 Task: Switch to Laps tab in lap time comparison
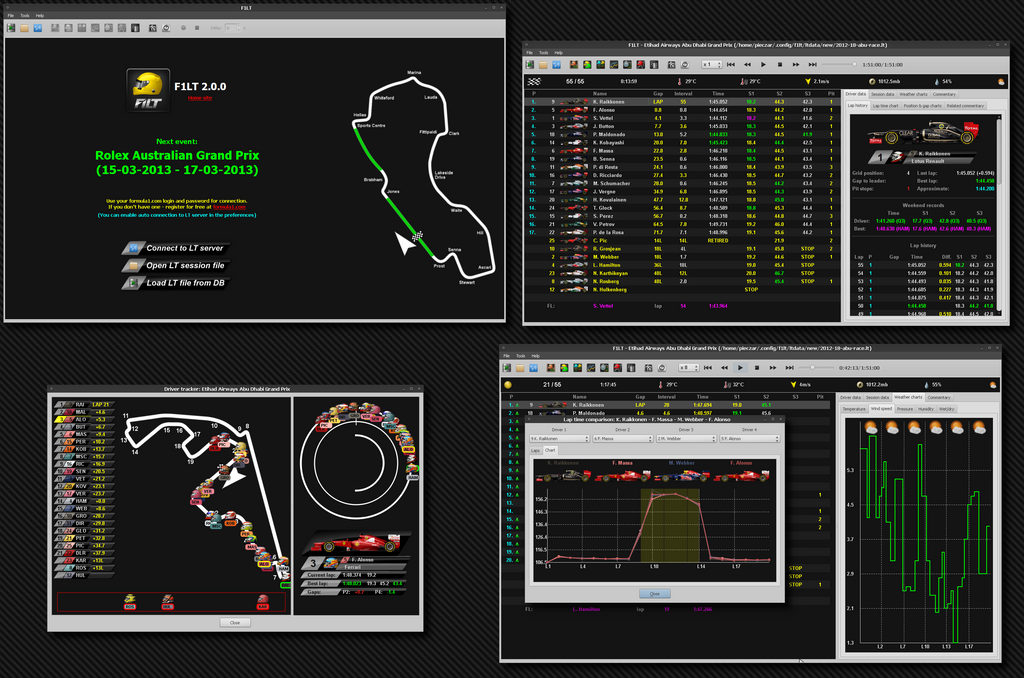[536, 450]
